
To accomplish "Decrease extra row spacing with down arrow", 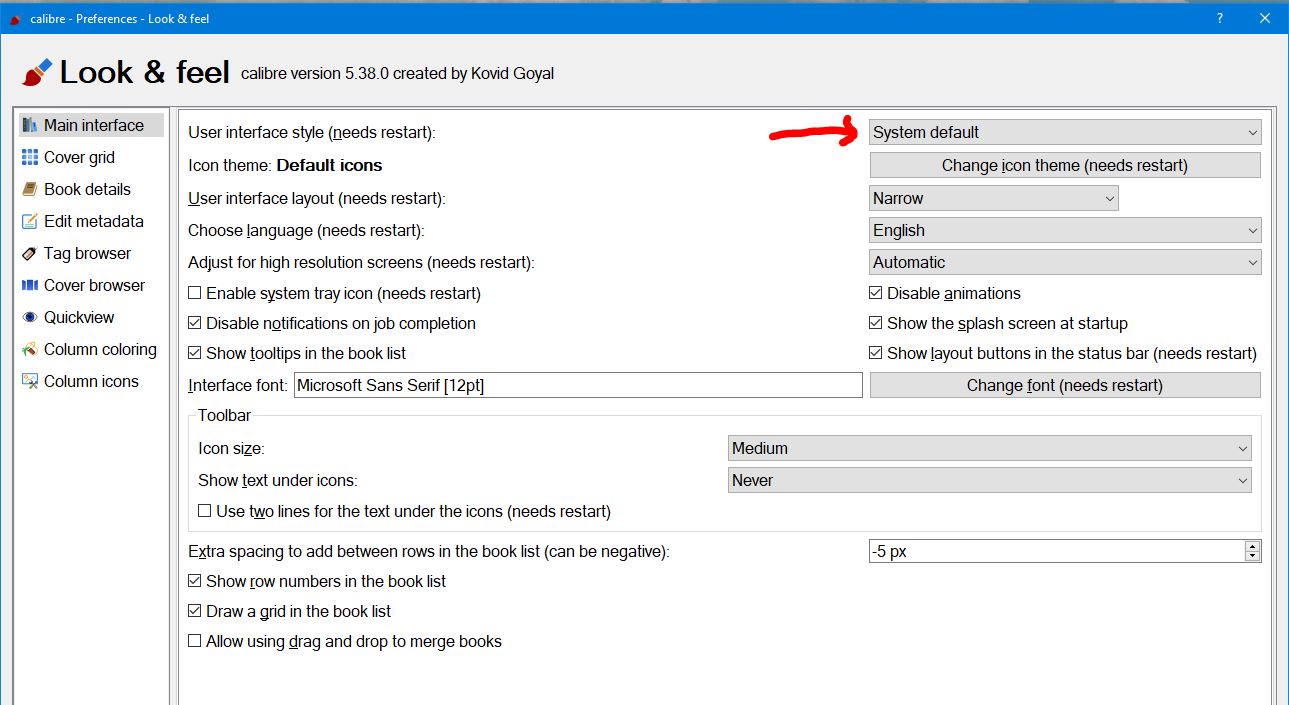I will [x=1252, y=556].
